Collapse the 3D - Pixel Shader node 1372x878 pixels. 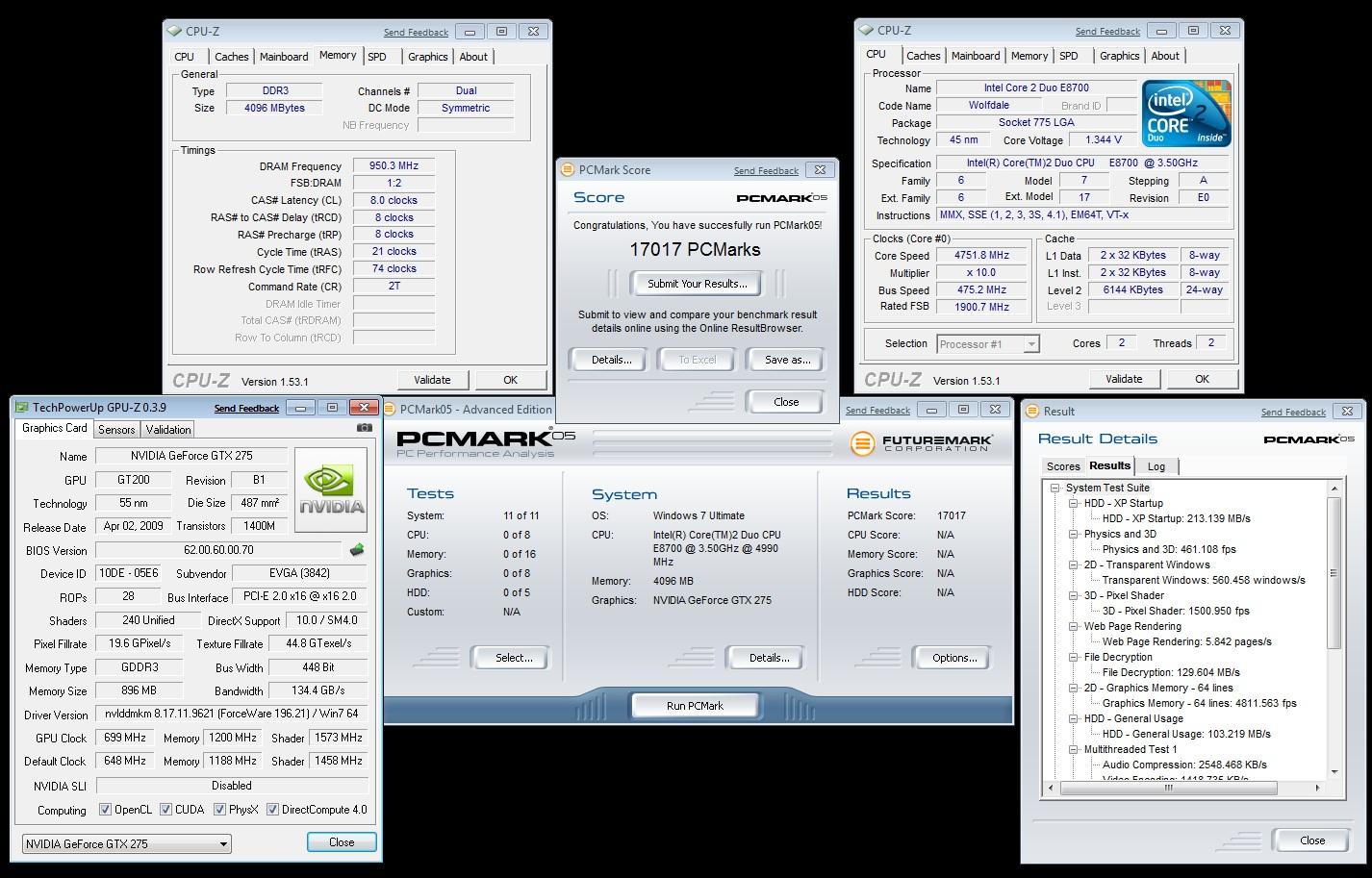click(x=1073, y=596)
